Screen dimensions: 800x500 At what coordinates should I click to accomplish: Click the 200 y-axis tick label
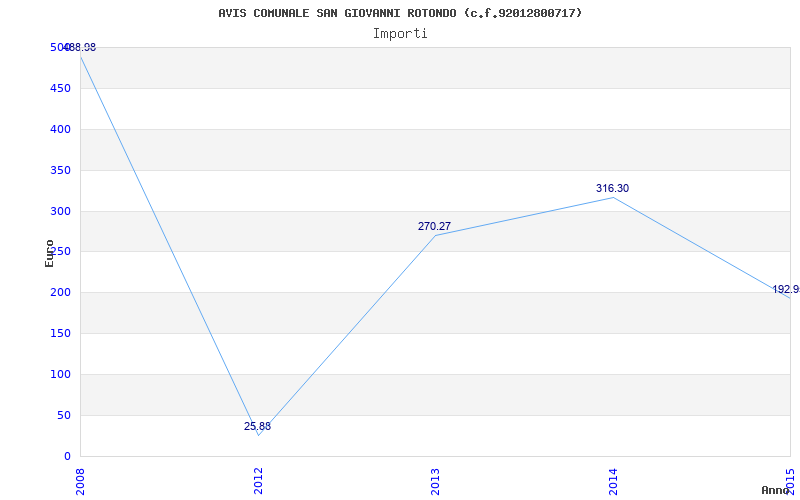coord(61,293)
